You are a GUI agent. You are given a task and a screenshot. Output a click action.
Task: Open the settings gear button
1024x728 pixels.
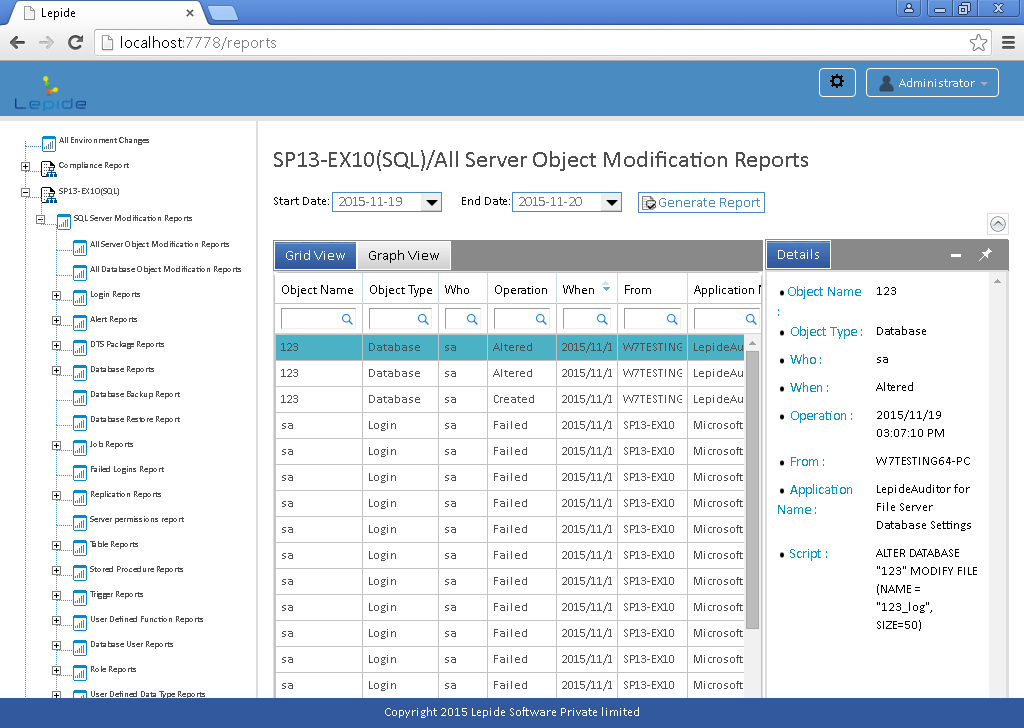(837, 82)
